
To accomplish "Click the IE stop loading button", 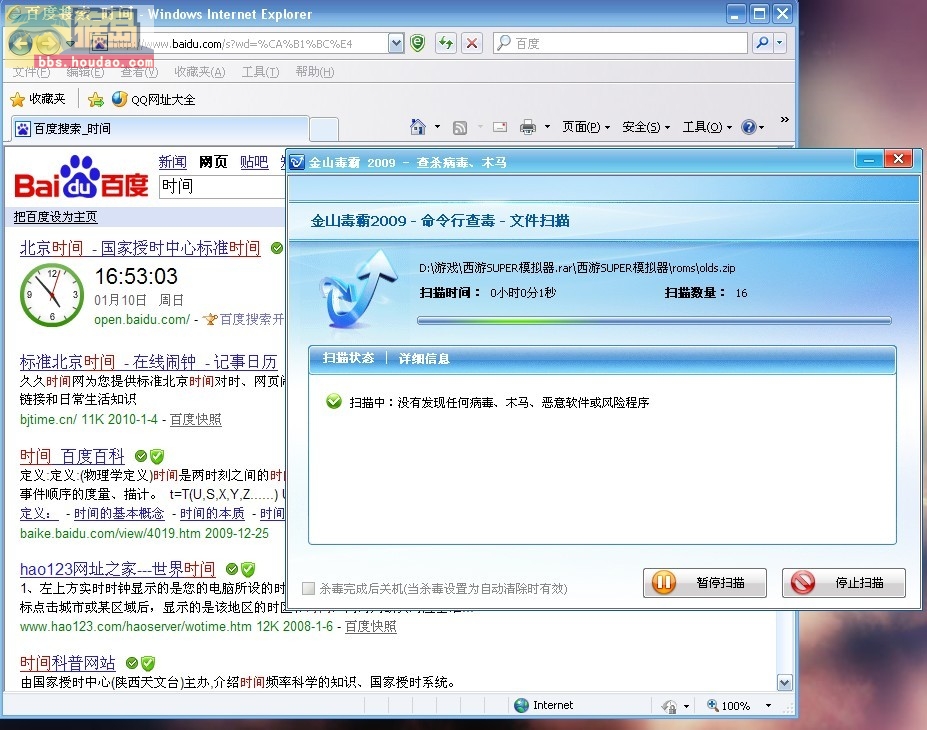I will (x=472, y=43).
